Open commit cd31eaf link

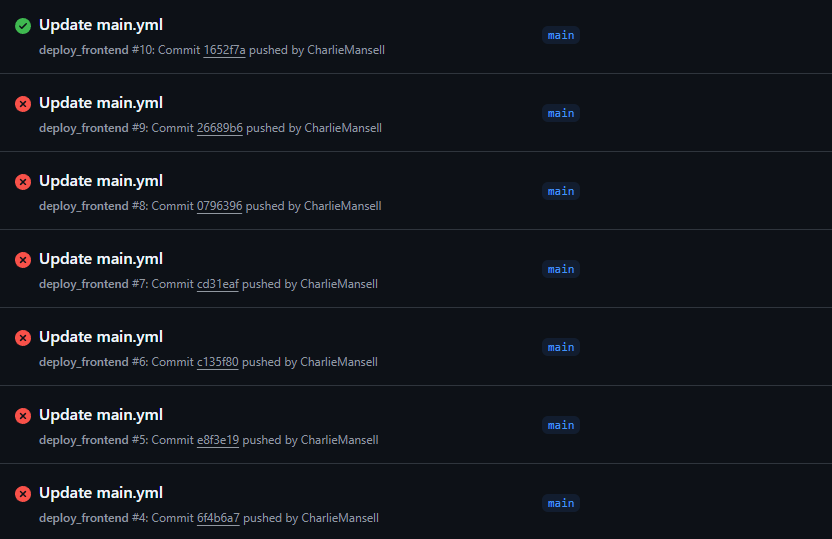218,284
